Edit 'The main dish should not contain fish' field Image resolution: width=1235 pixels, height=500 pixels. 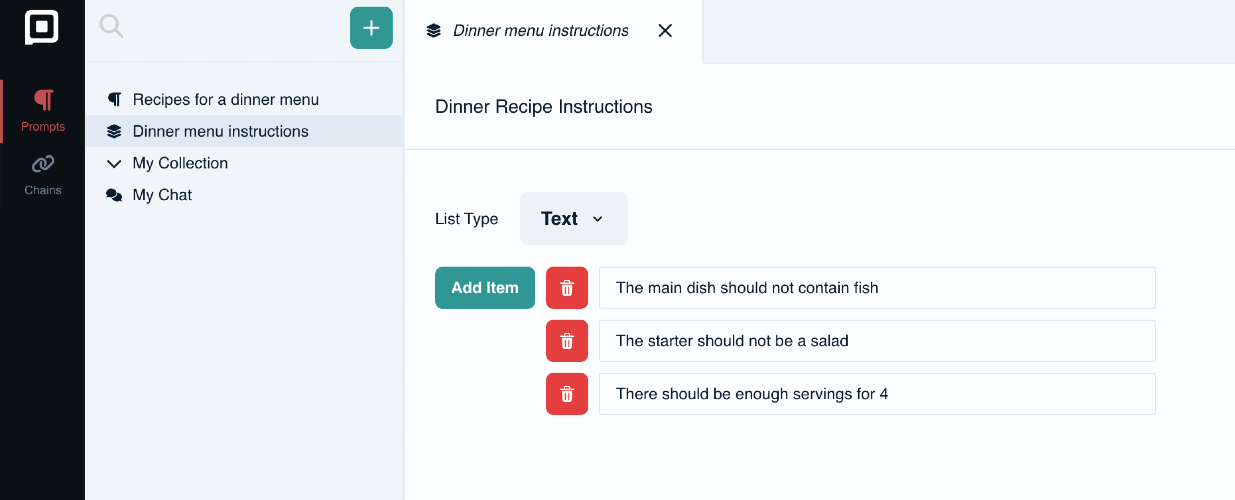click(877, 288)
